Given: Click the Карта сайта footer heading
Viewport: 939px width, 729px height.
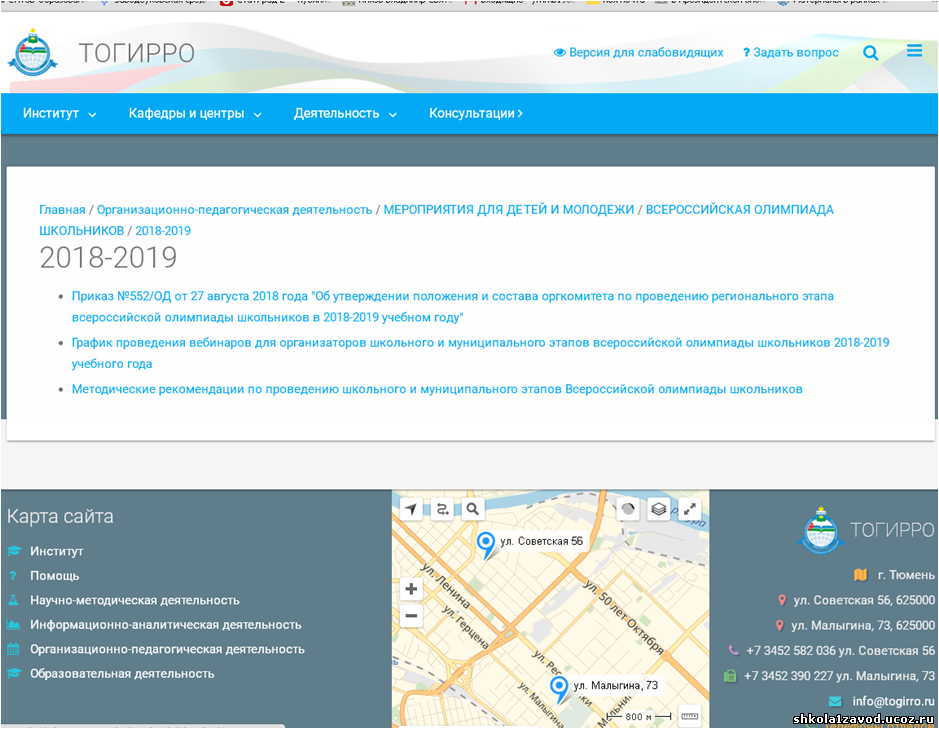Looking at the screenshot, I should [60, 516].
